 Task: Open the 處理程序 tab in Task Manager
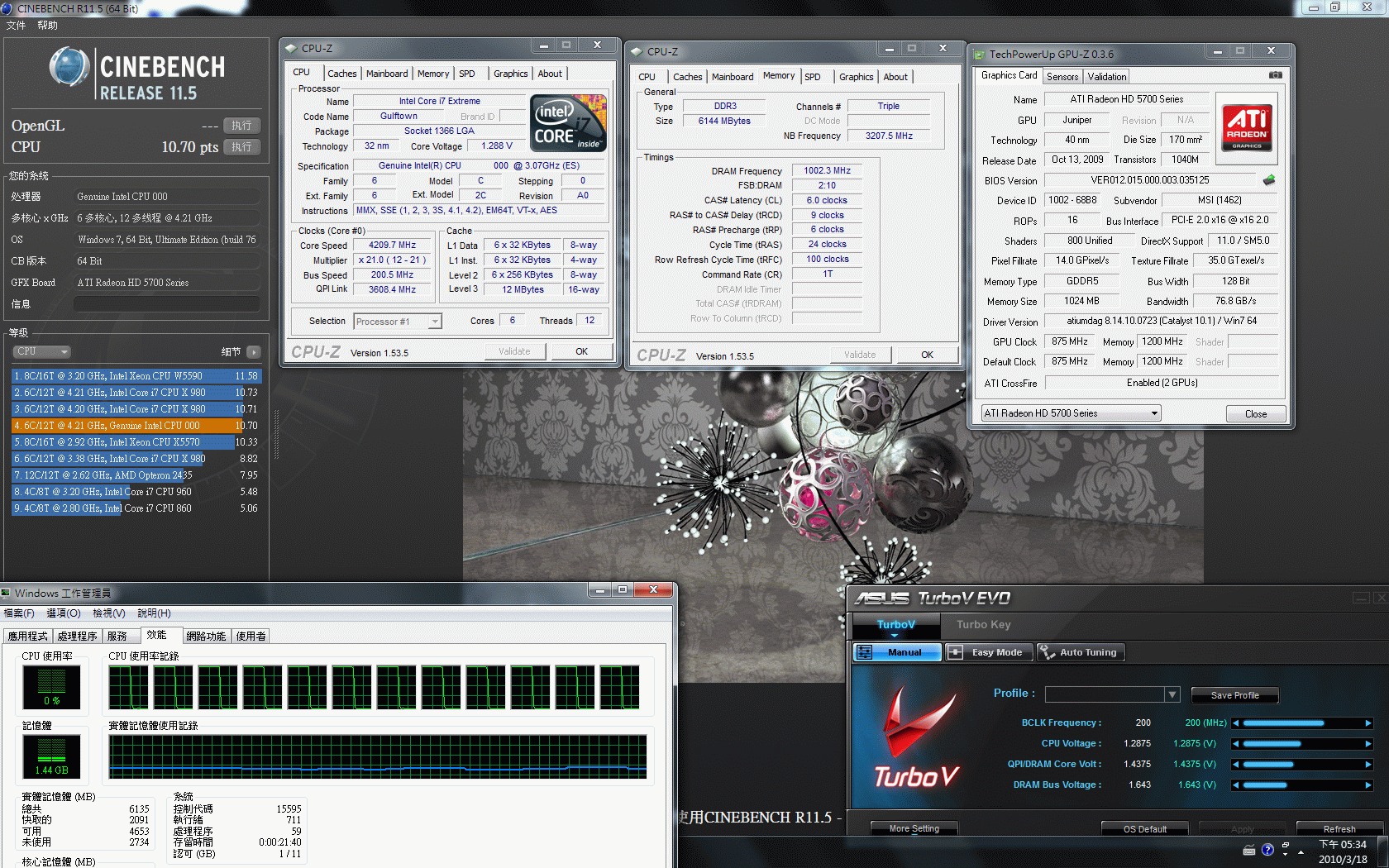(x=78, y=637)
